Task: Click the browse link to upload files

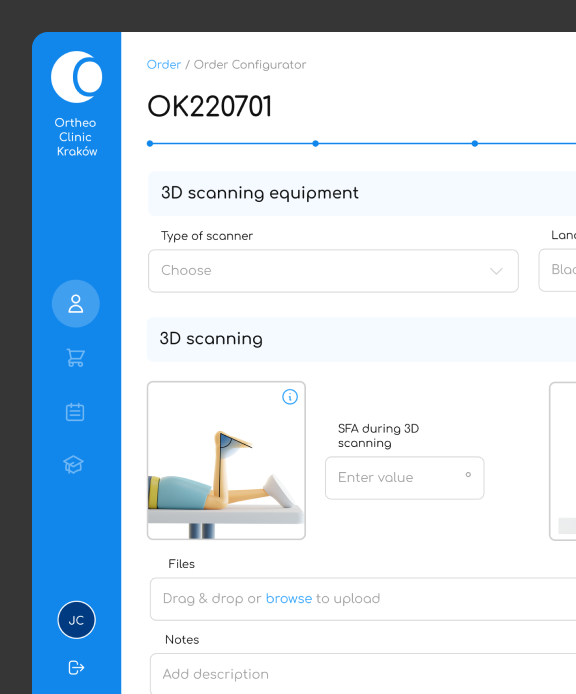Action: [x=289, y=598]
